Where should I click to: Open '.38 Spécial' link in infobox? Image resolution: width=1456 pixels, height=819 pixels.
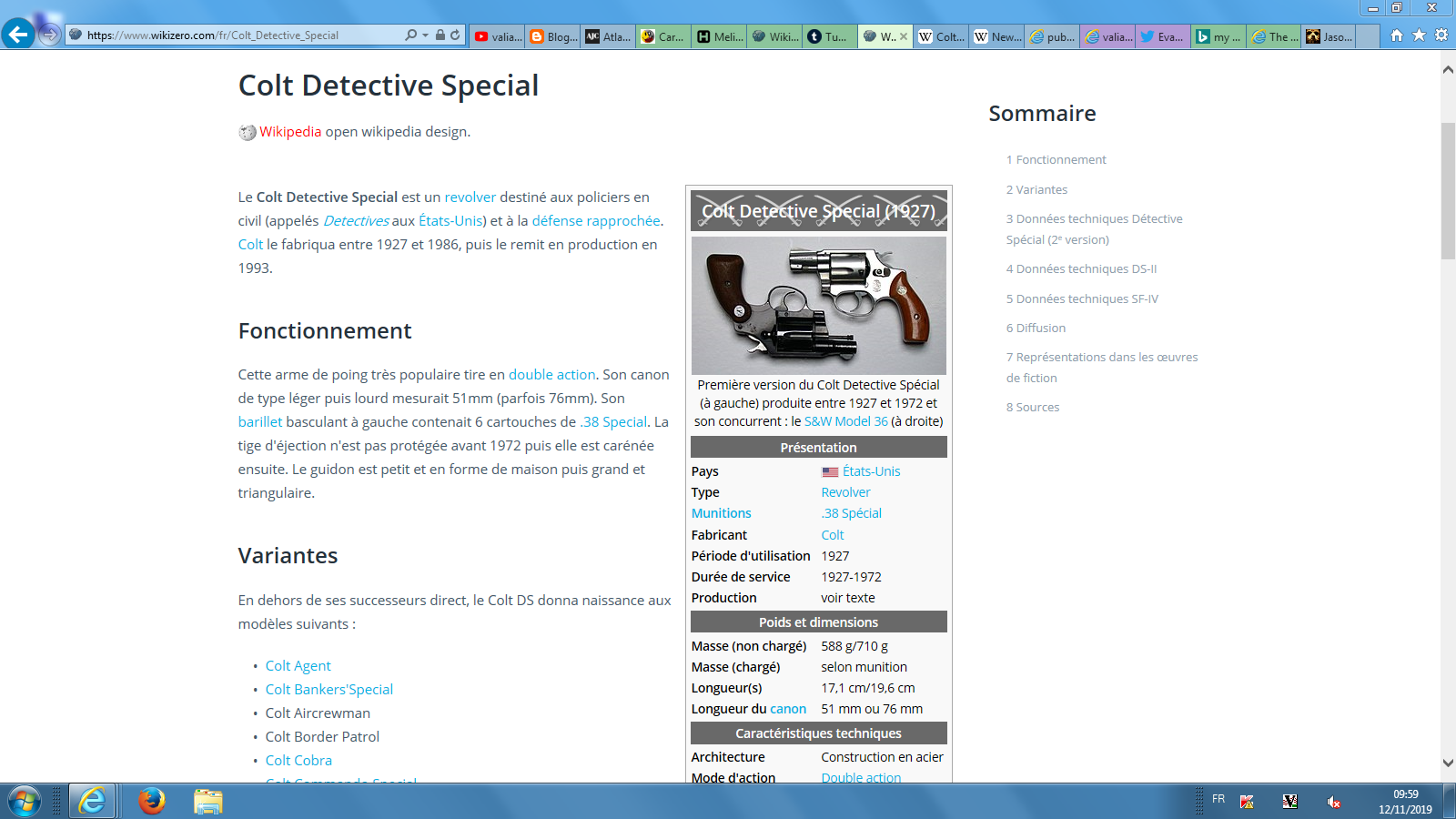click(851, 513)
